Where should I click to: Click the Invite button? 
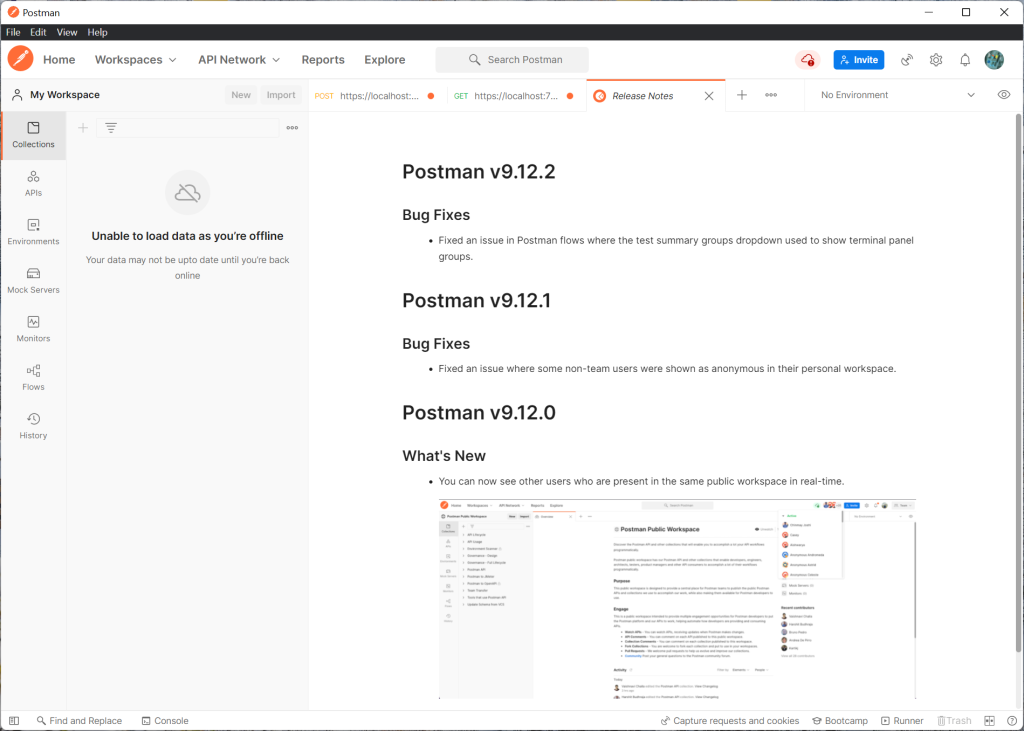tap(858, 60)
